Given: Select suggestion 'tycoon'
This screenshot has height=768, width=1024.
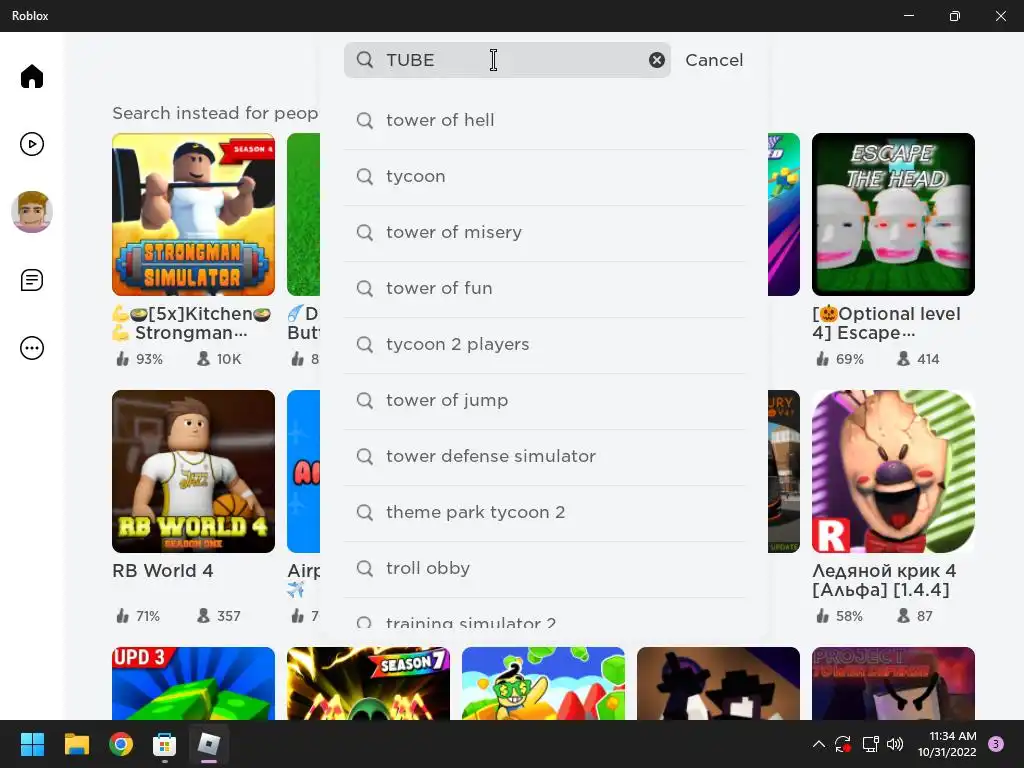Looking at the screenshot, I should 544,177.
